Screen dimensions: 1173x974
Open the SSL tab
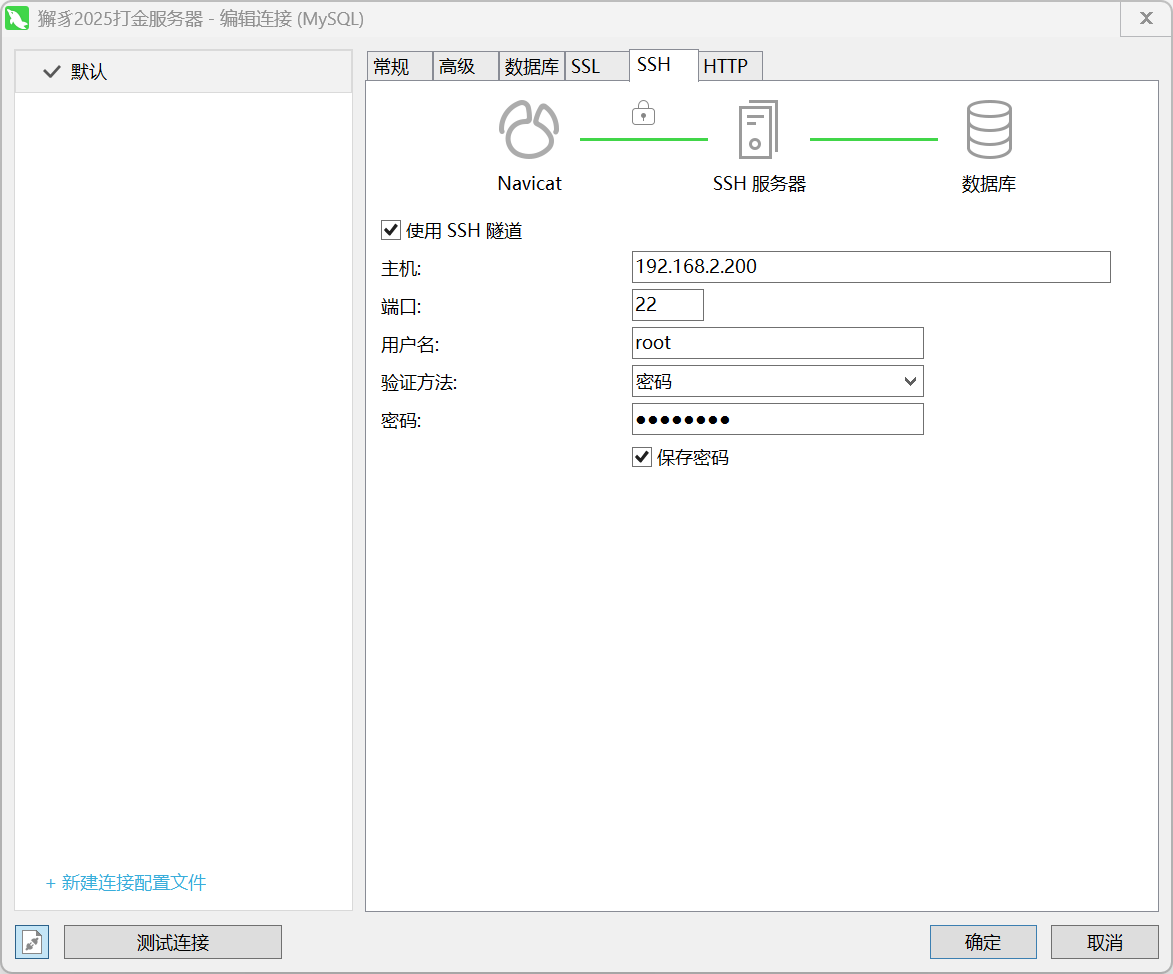click(586, 67)
